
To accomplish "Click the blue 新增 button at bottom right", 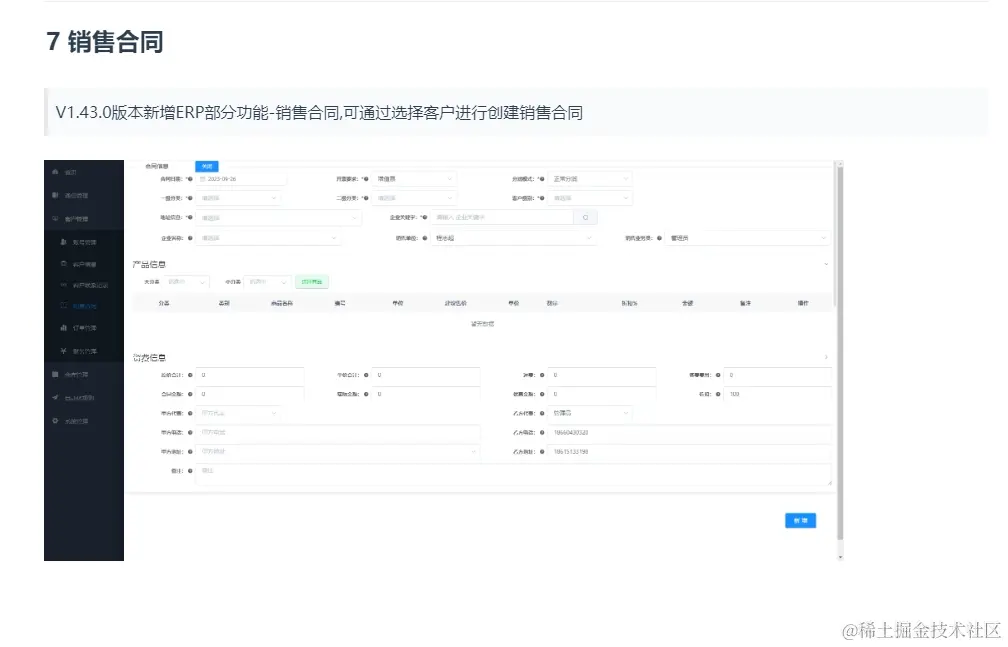I will pyautogui.click(x=800, y=520).
